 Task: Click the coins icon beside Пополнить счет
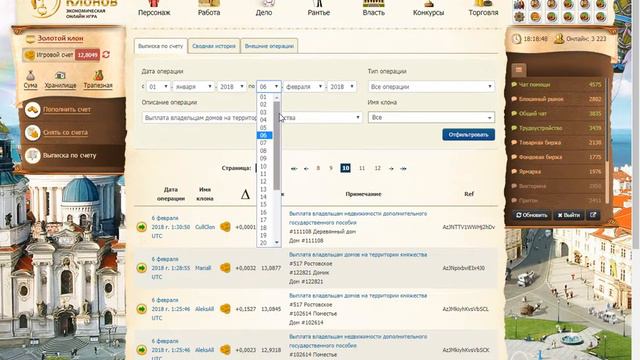point(33,109)
